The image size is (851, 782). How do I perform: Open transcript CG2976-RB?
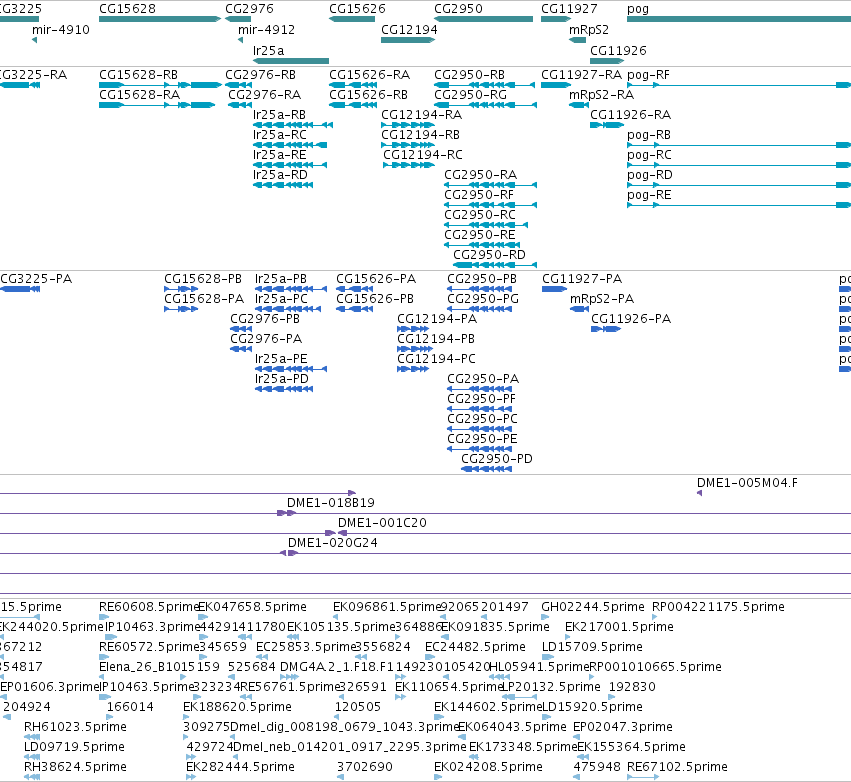click(x=261, y=74)
